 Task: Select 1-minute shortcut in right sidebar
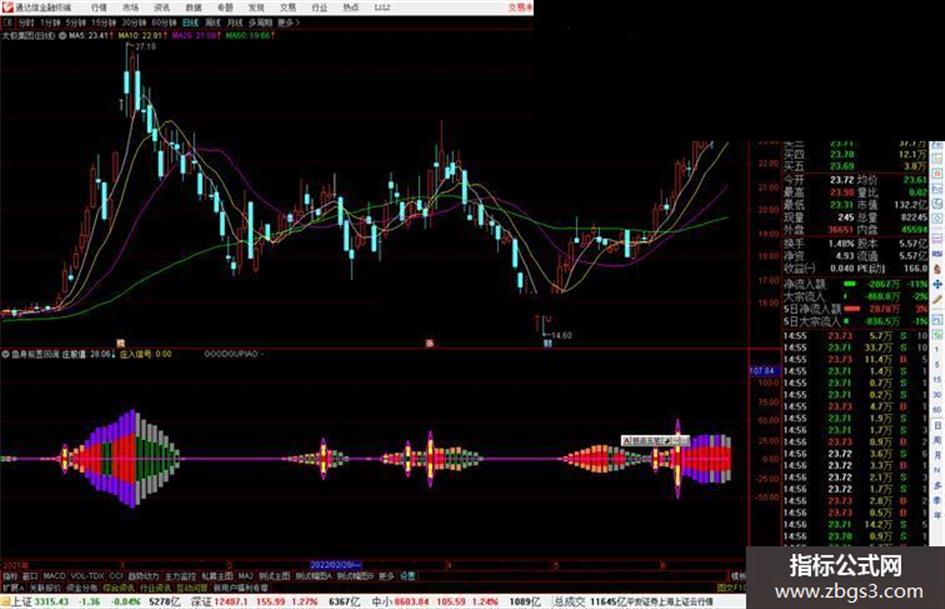click(938, 350)
